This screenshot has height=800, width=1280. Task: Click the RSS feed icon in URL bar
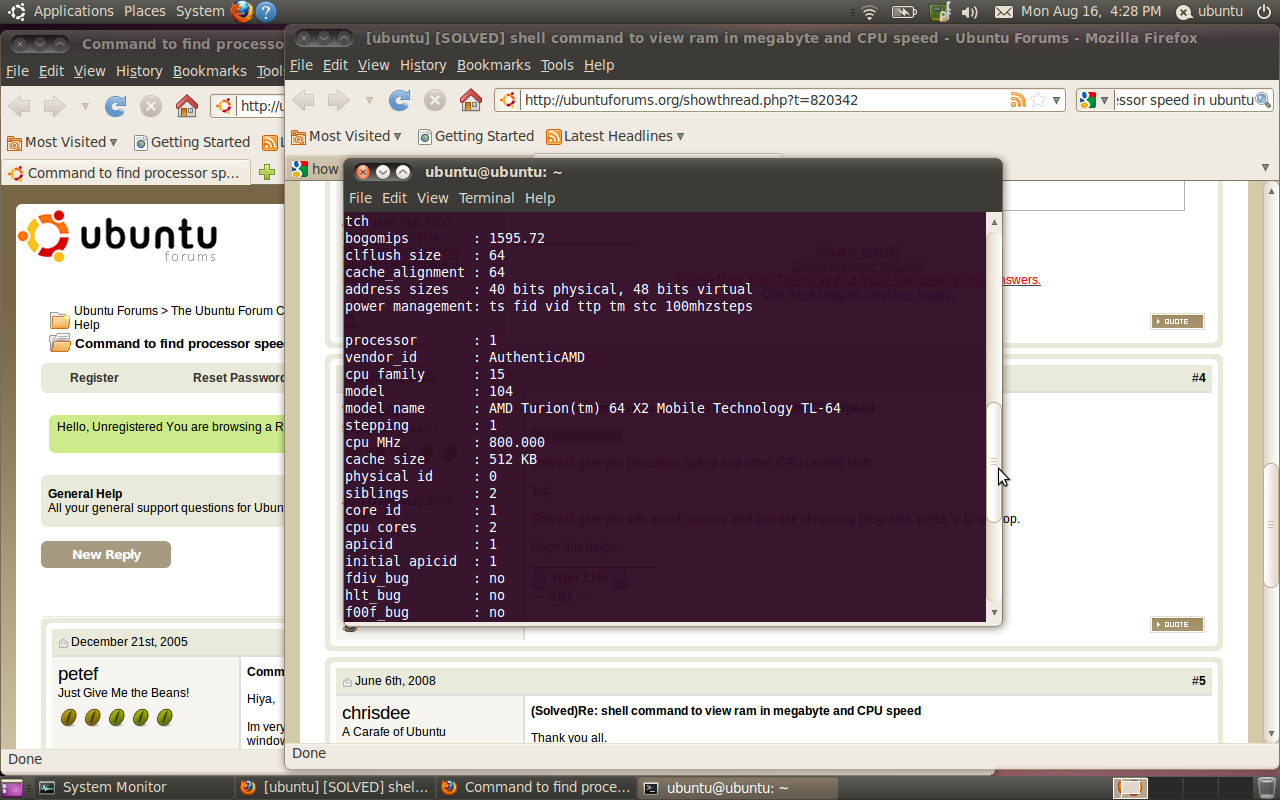pyautogui.click(x=1018, y=100)
